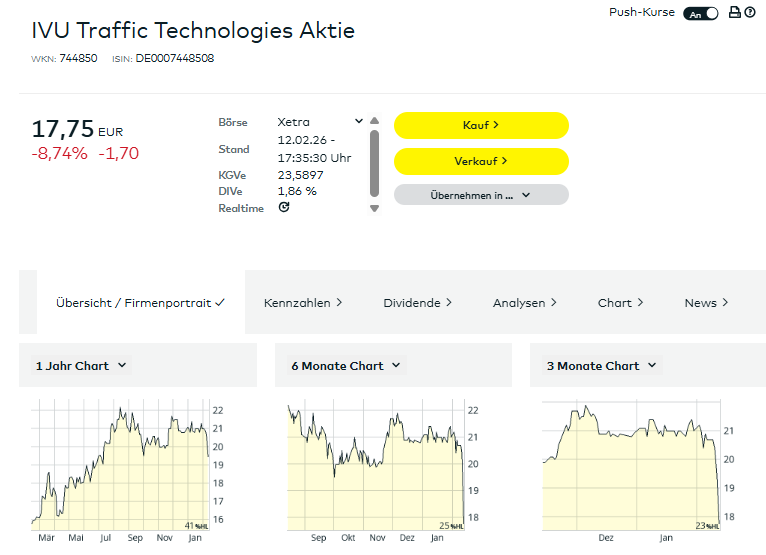Click the DIVe value 1,86 %

coord(297,191)
